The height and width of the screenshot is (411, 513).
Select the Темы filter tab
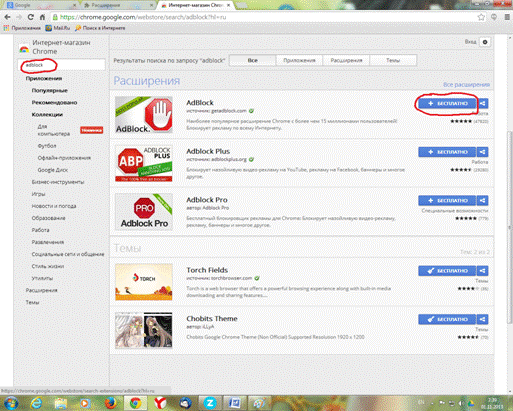[393, 60]
